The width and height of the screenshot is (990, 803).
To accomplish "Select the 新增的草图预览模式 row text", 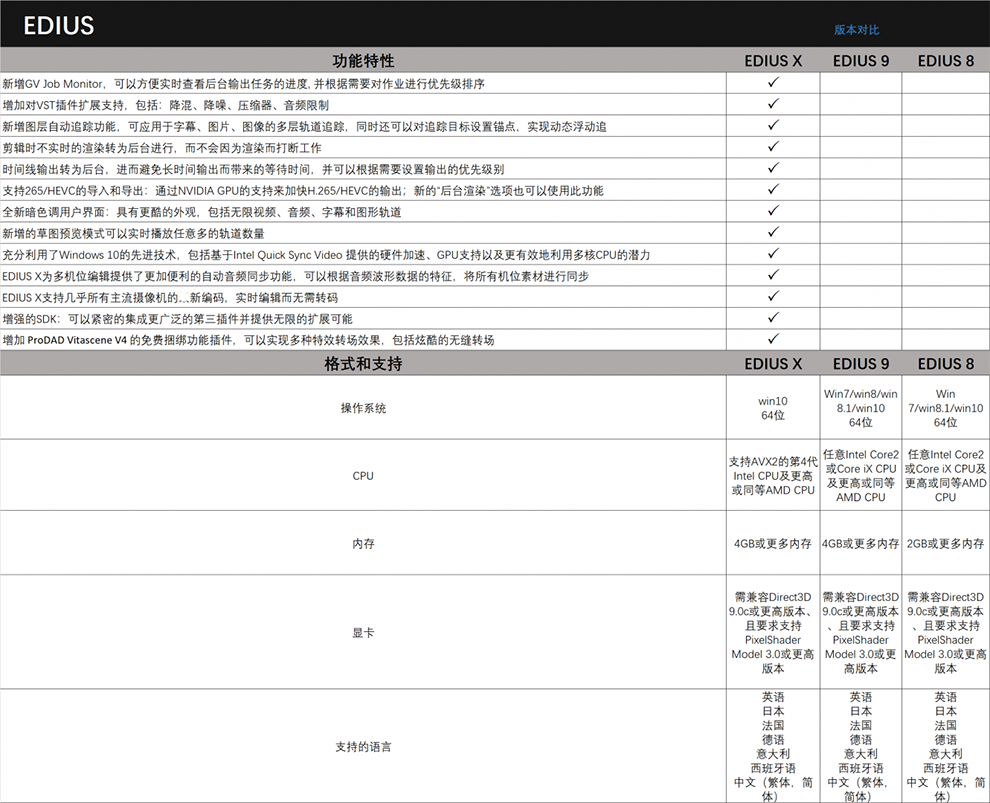I will click(133, 234).
